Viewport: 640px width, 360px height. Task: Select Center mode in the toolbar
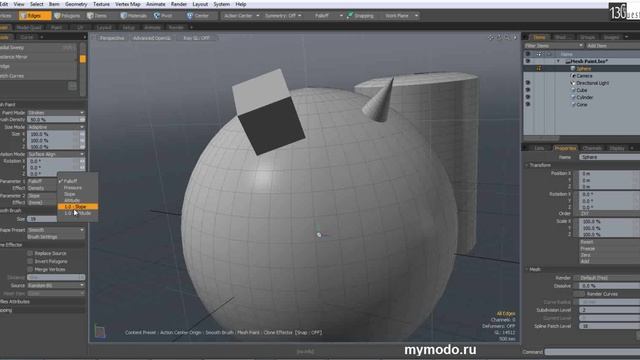point(198,16)
